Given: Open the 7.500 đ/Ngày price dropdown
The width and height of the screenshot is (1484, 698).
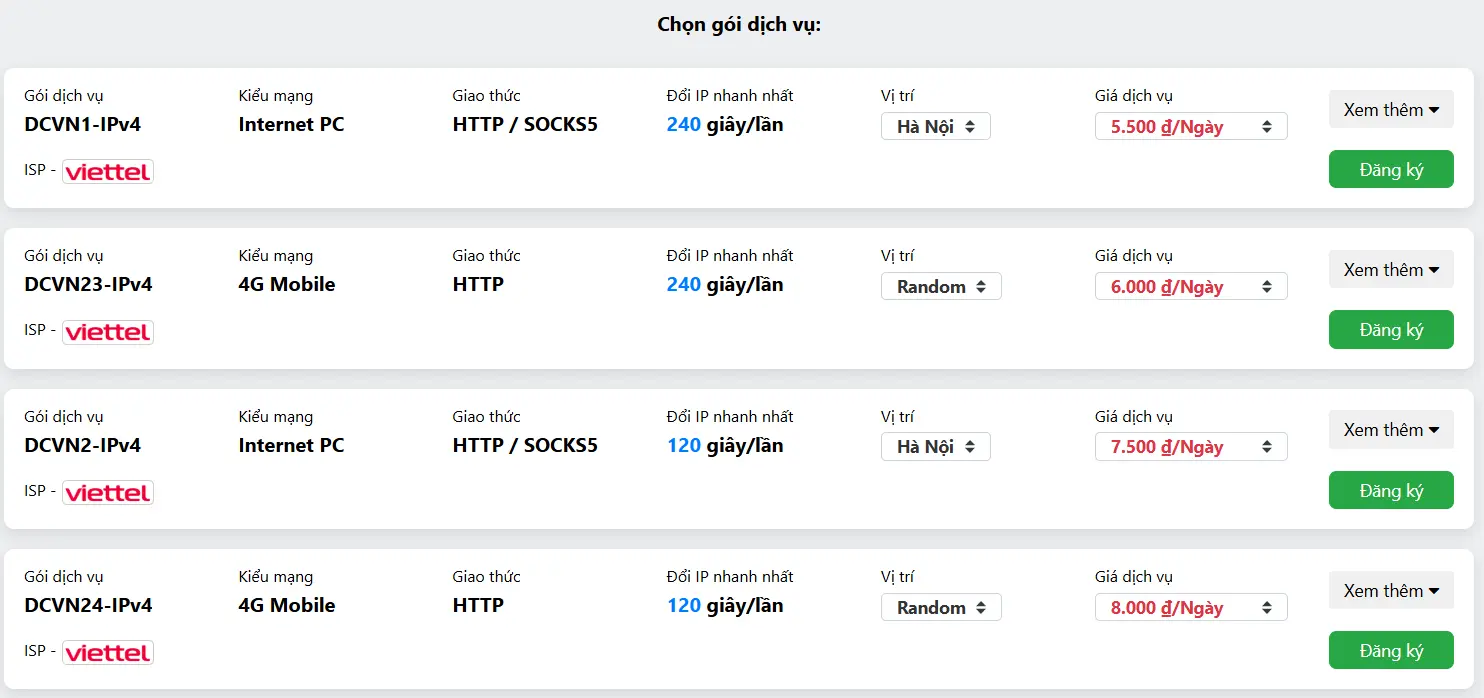Looking at the screenshot, I should (x=1190, y=446).
